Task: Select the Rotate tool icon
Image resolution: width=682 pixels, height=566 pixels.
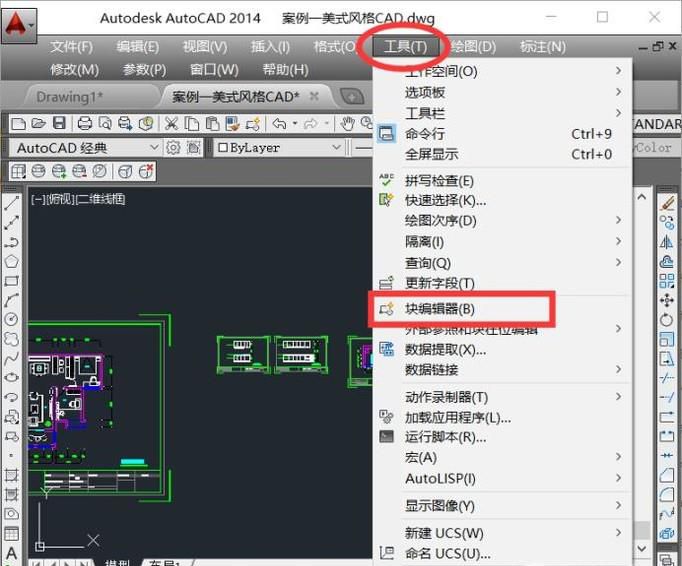Action: 666,320
